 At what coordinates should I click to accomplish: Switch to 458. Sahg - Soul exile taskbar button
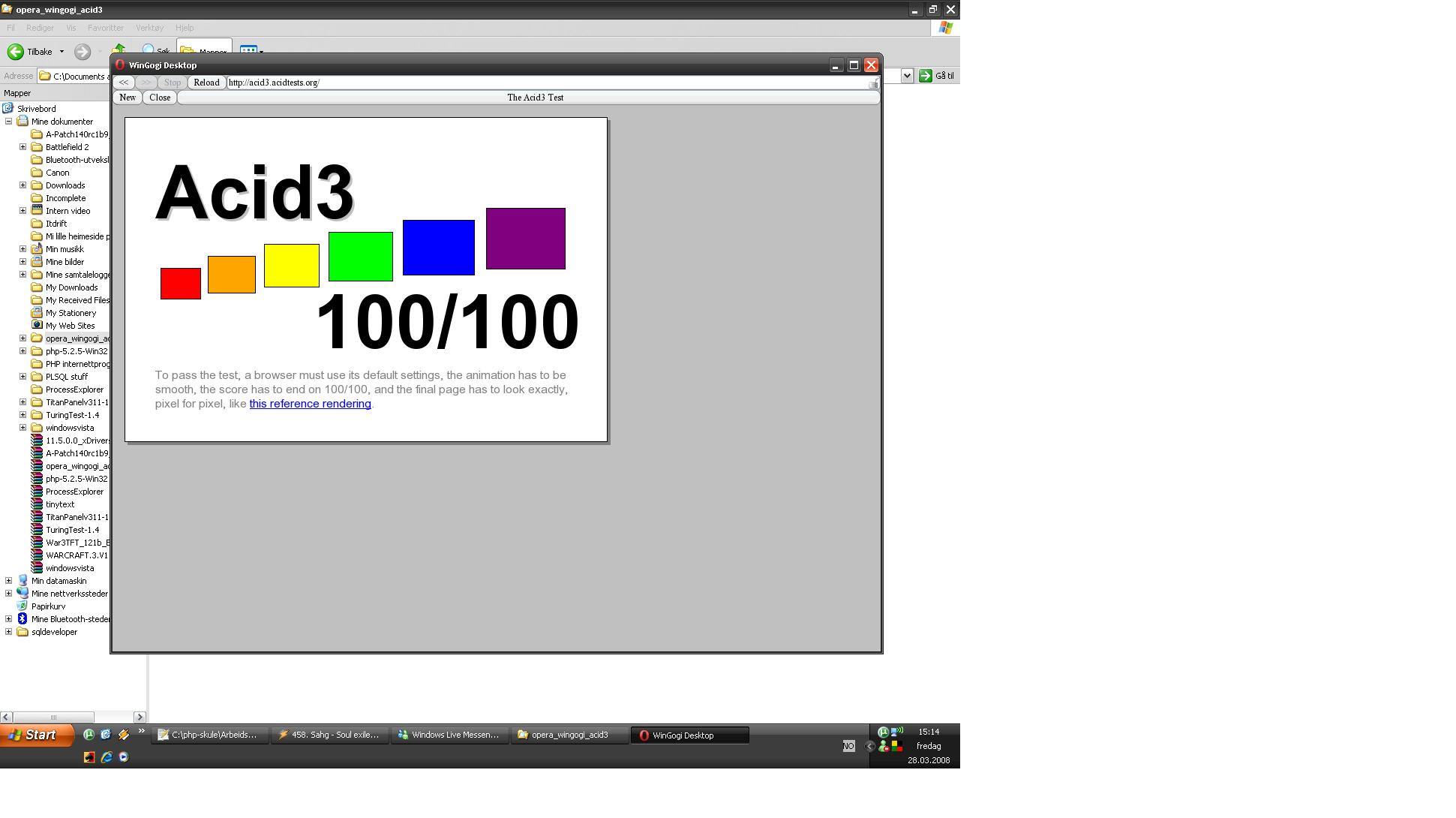point(330,735)
